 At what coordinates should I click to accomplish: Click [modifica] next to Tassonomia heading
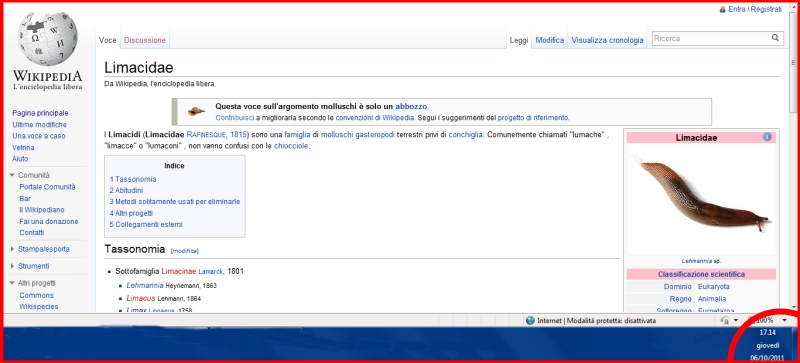[185, 251]
